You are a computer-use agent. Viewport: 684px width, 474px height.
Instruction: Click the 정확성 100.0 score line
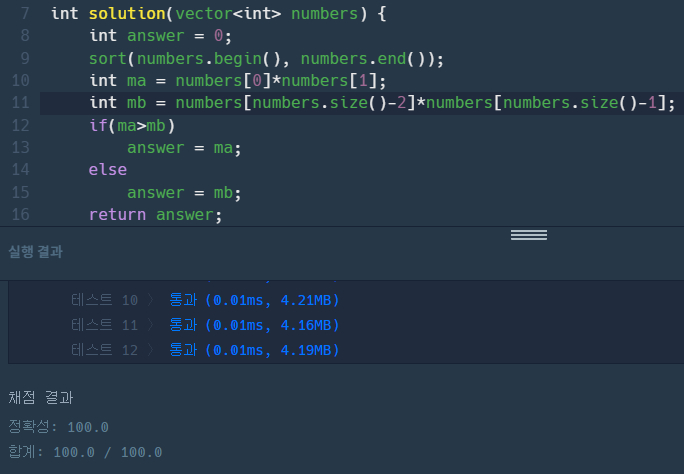click(58, 427)
